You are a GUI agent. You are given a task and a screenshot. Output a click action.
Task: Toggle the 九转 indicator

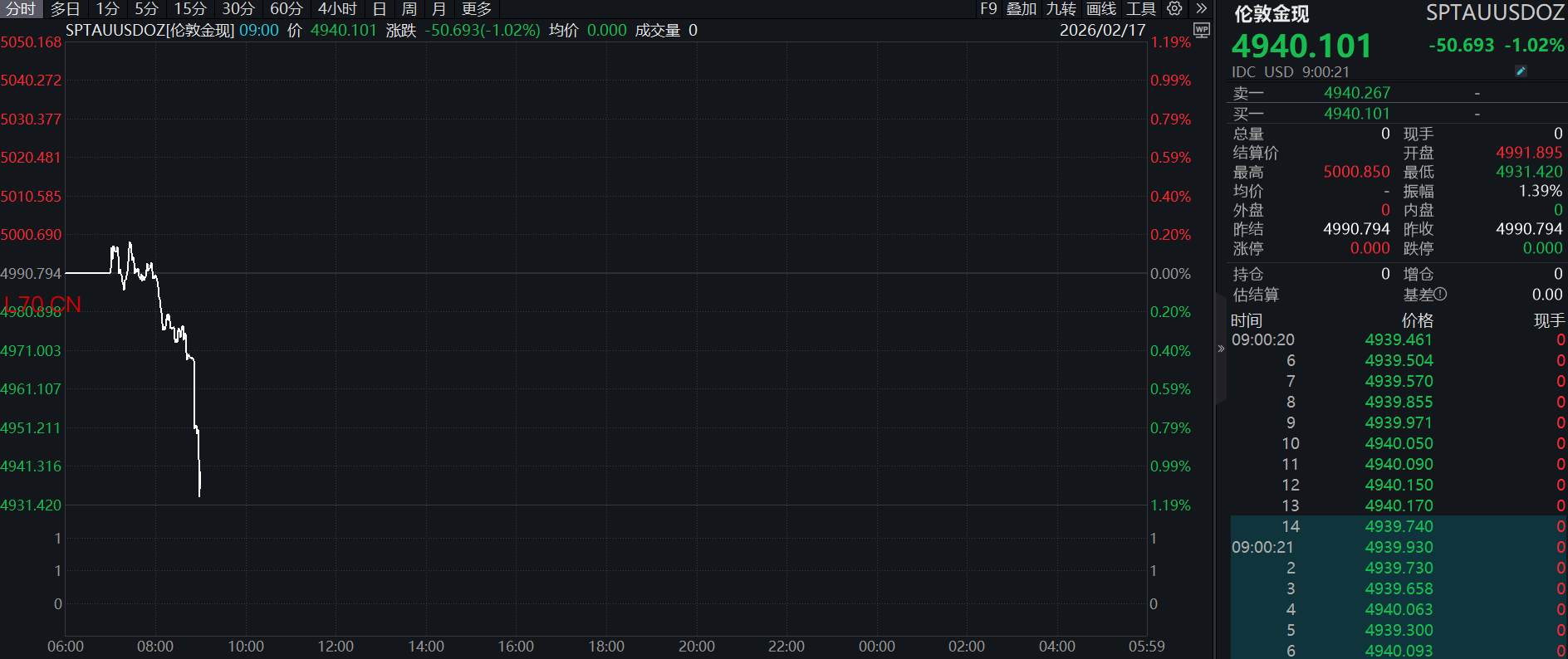point(1061,9)
